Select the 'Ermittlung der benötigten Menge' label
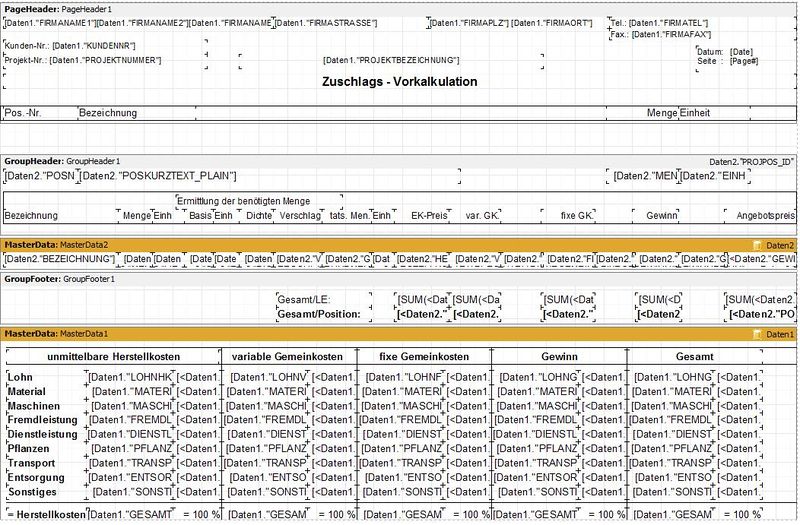 tap(243, 202)
